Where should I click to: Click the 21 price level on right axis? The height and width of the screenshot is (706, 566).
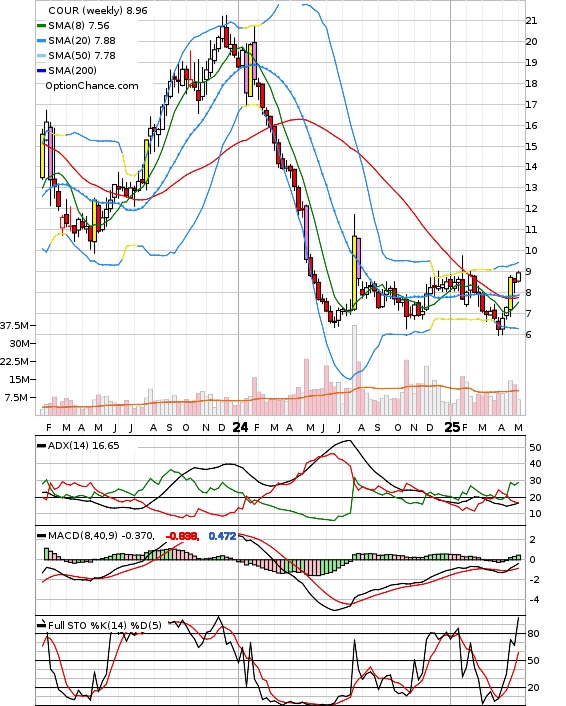[531, 21]
